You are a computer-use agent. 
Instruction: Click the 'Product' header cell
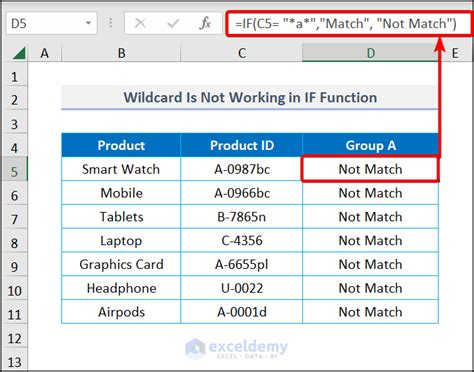(x=121, y=145)
